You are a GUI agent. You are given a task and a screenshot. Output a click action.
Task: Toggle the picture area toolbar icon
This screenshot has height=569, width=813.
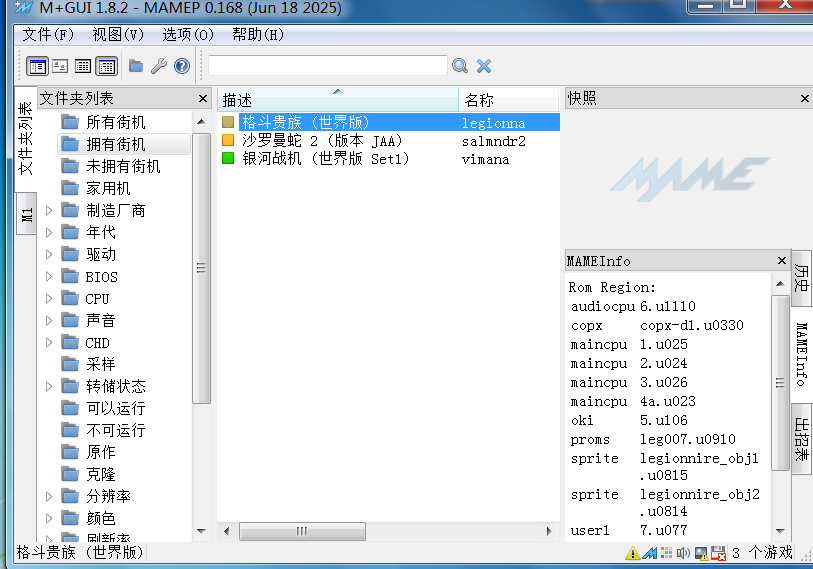tap(60, 66)
